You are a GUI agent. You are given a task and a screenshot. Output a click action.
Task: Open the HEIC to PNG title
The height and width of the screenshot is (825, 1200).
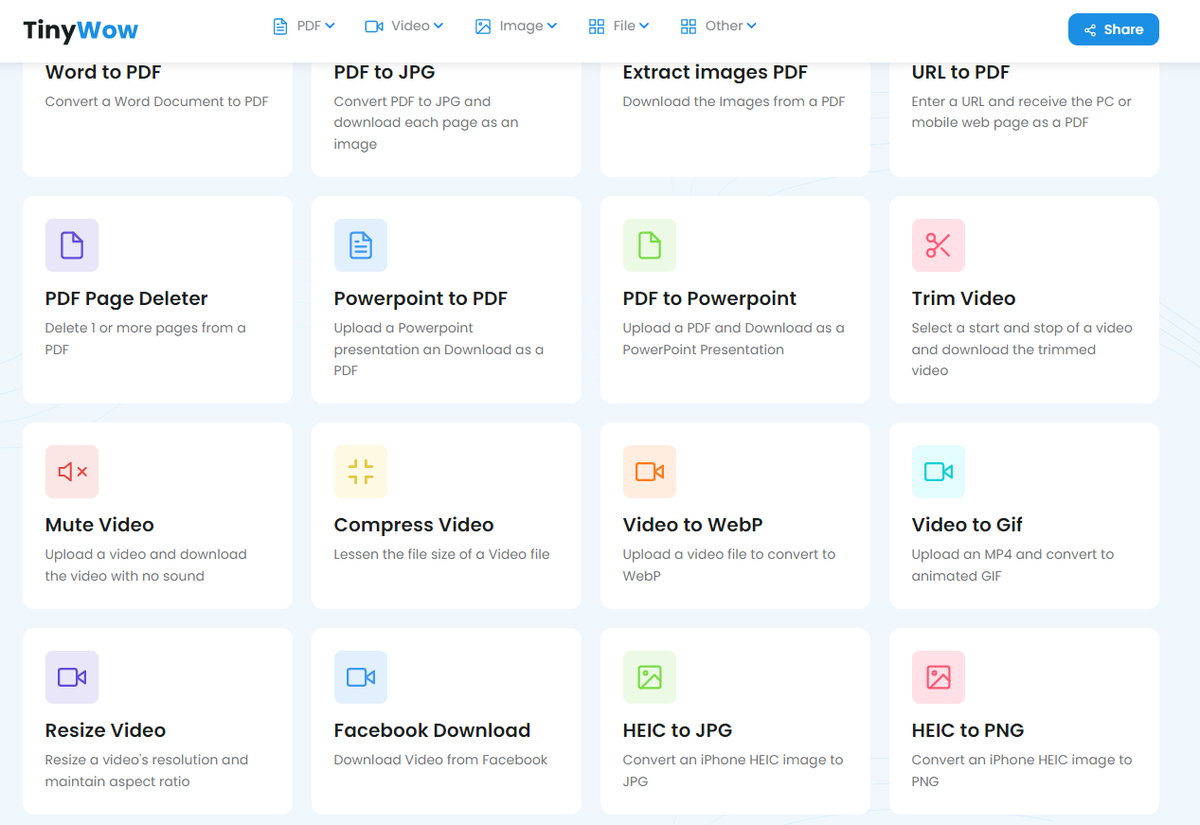click(x=968, y=730)
